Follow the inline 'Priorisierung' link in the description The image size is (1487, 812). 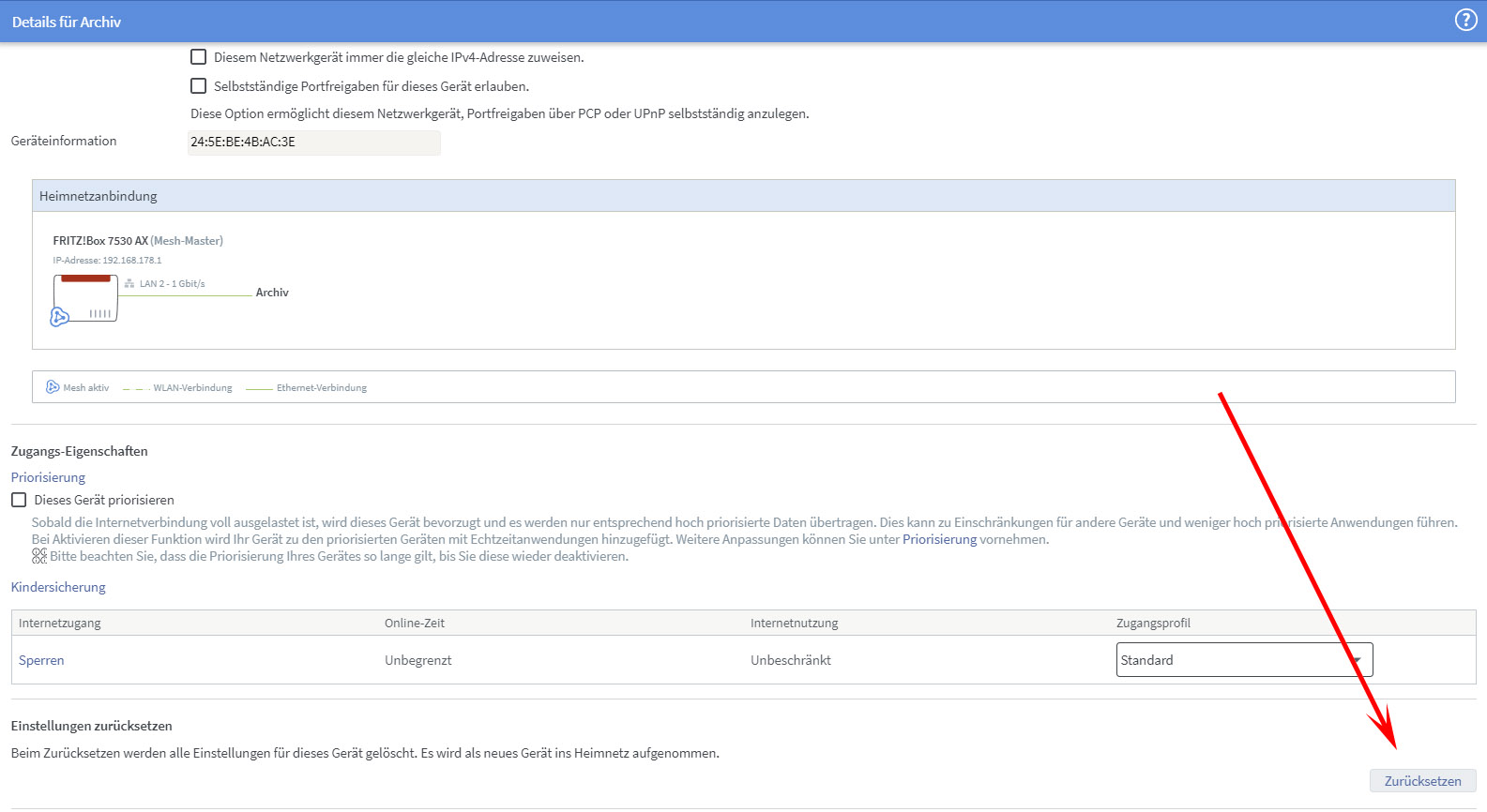(939, 539)
